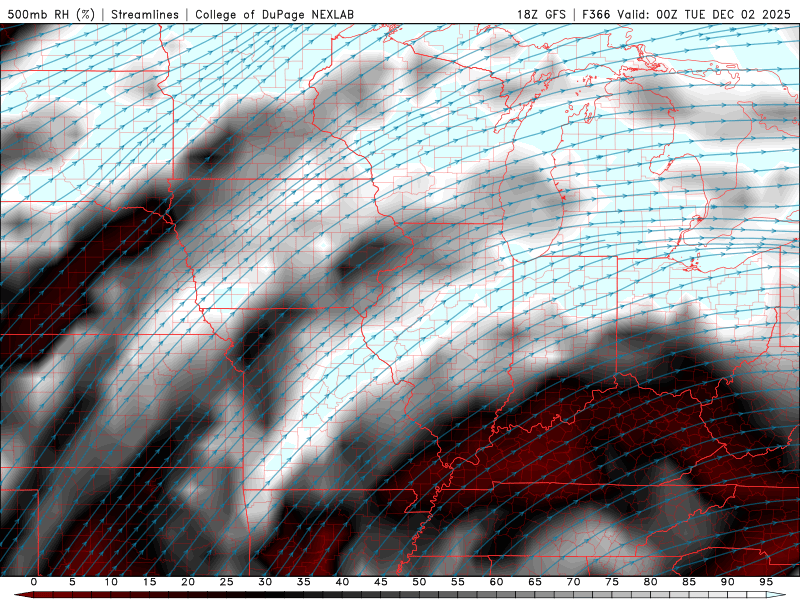The width and height of the screenshot is (800, 600).
Task: Click the '50' value on the colorbar scale
Action: point(419,582)
